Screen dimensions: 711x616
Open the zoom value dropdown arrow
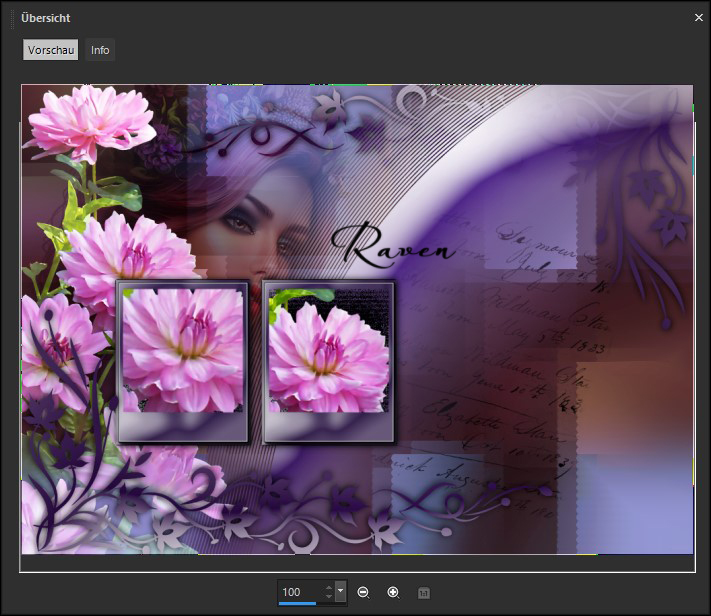pyautogui.click(x=341, y=592)
